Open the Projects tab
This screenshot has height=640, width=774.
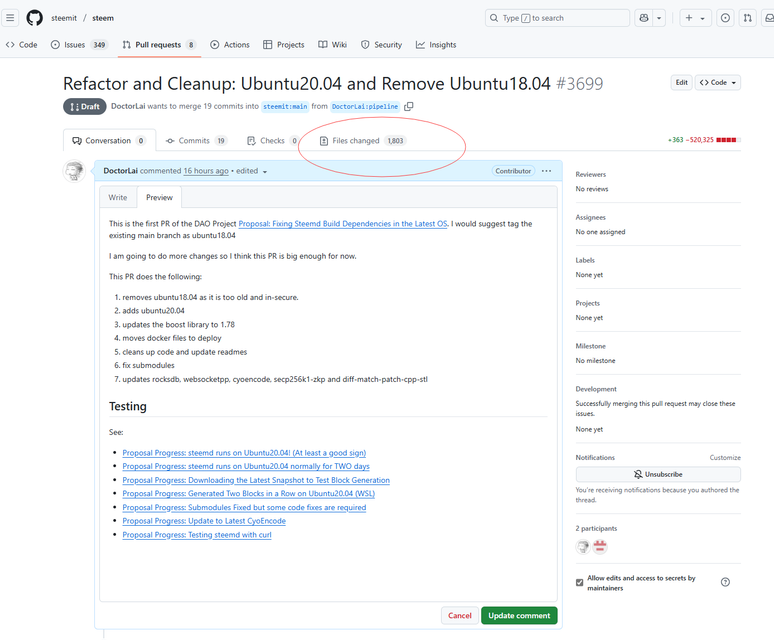click(284, 44)
